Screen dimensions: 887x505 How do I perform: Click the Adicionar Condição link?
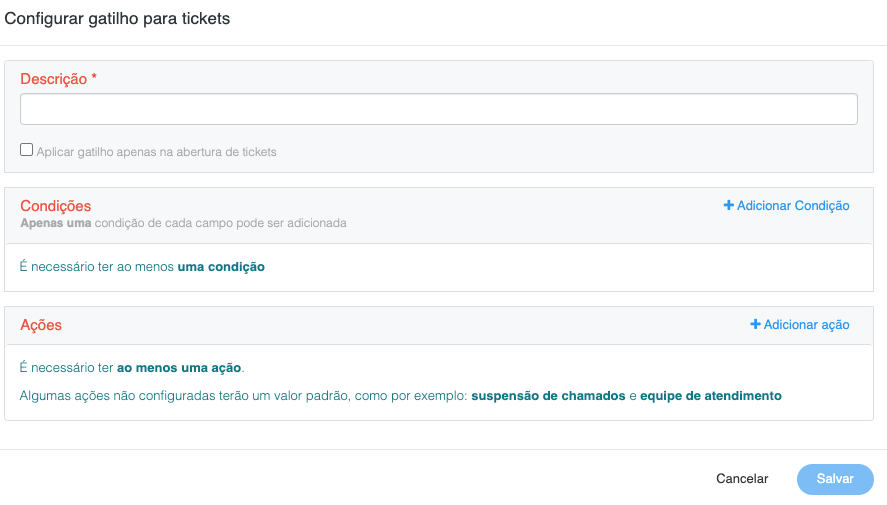(786, 206)
